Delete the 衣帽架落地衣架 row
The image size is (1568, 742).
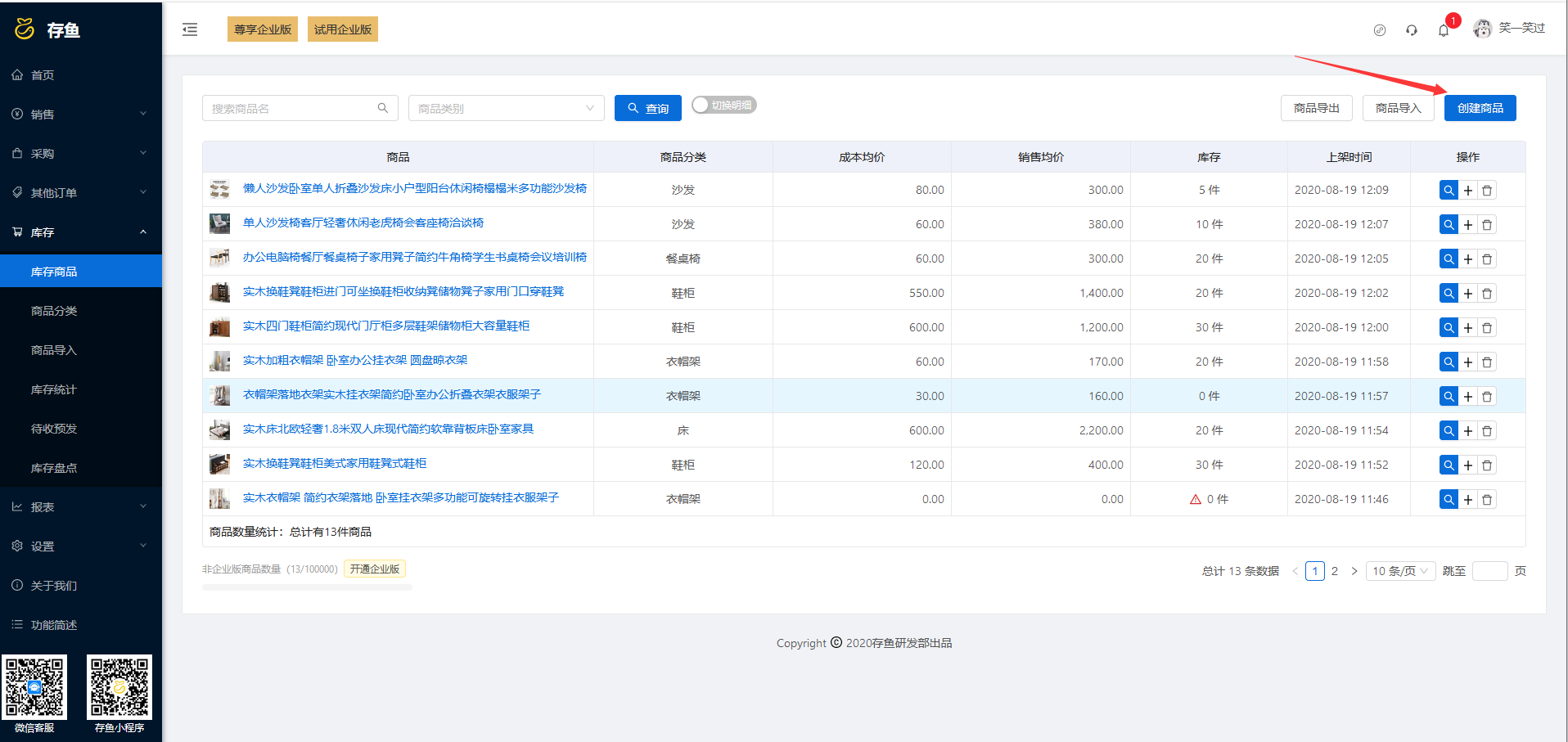(x=1487, y=396)
